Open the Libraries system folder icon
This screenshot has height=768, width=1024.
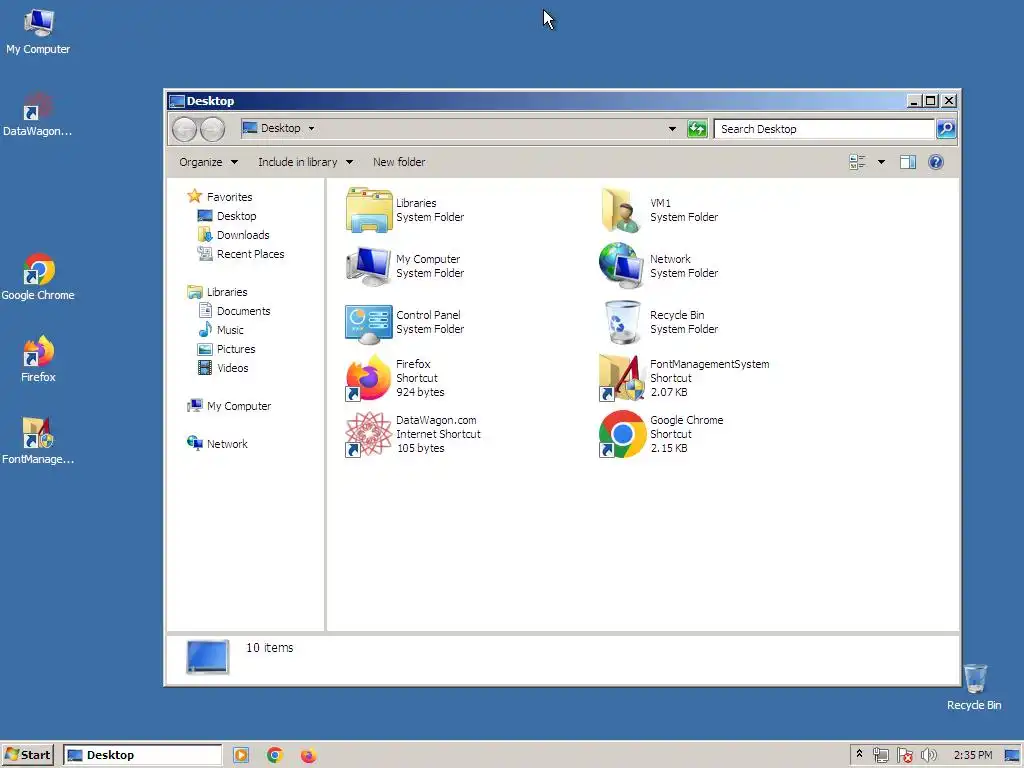[x=369, y=210]
